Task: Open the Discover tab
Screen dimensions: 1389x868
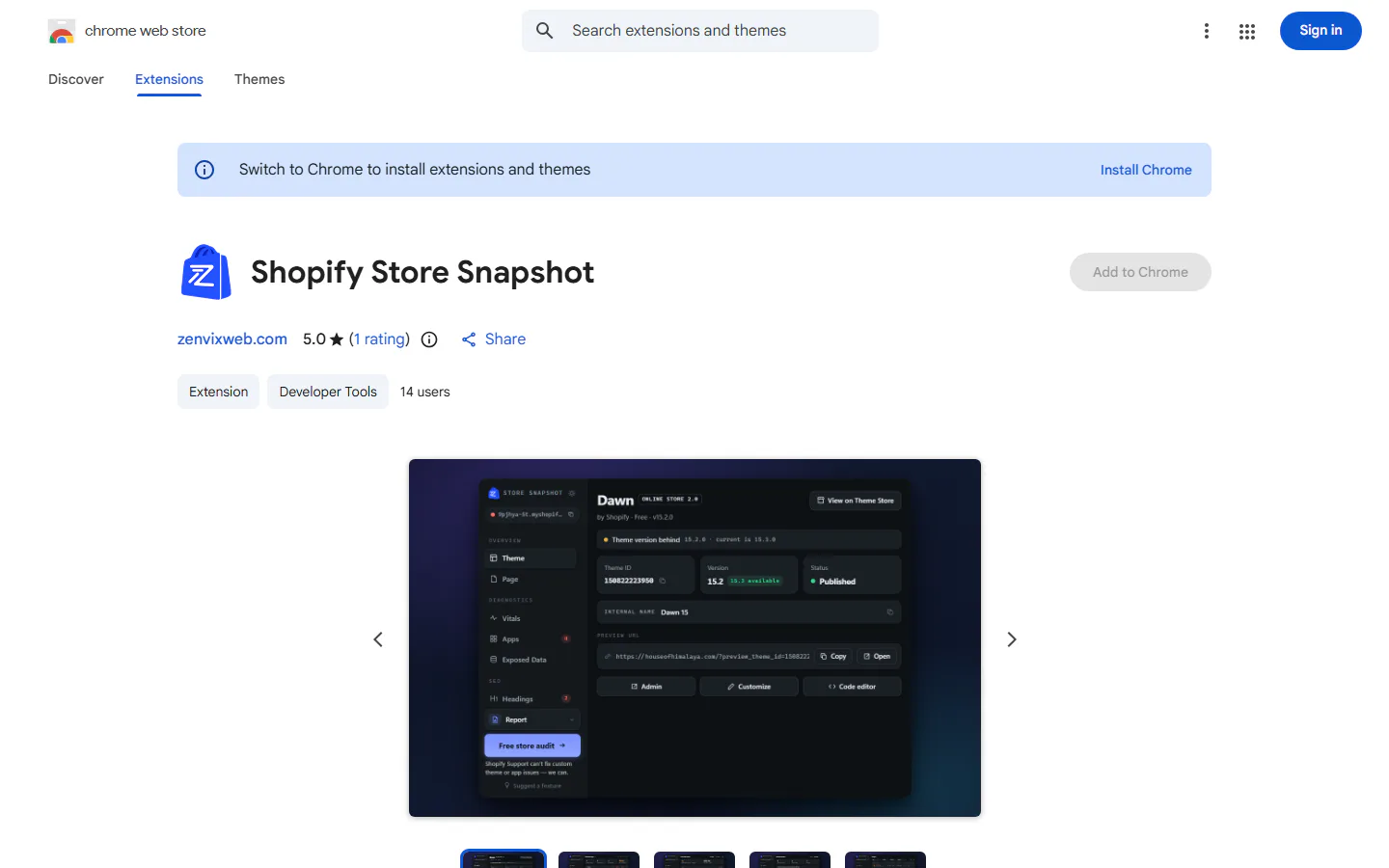Action: point(76,79)
